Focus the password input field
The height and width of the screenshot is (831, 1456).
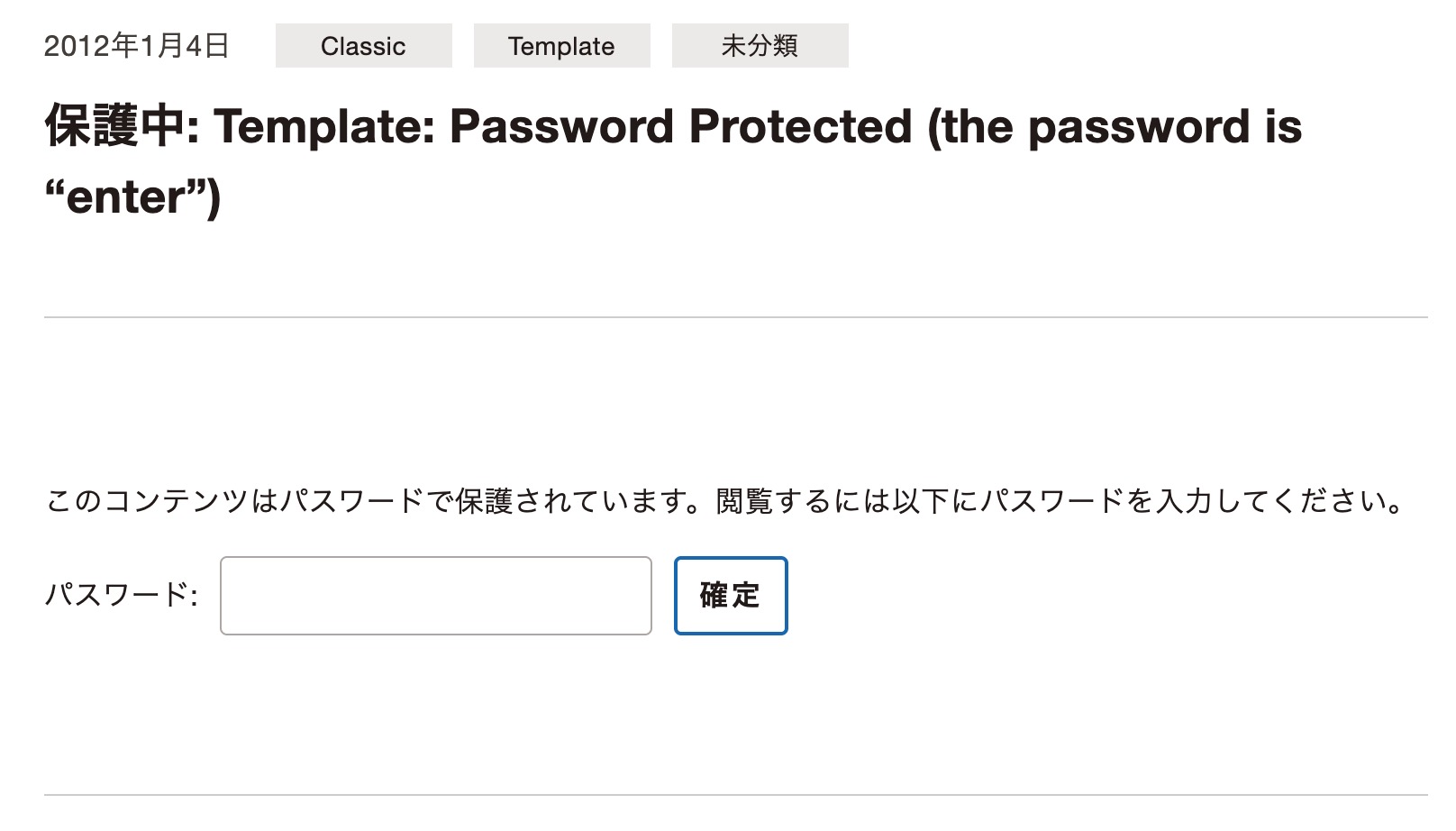pyautogui.click(x=435, y=596)
